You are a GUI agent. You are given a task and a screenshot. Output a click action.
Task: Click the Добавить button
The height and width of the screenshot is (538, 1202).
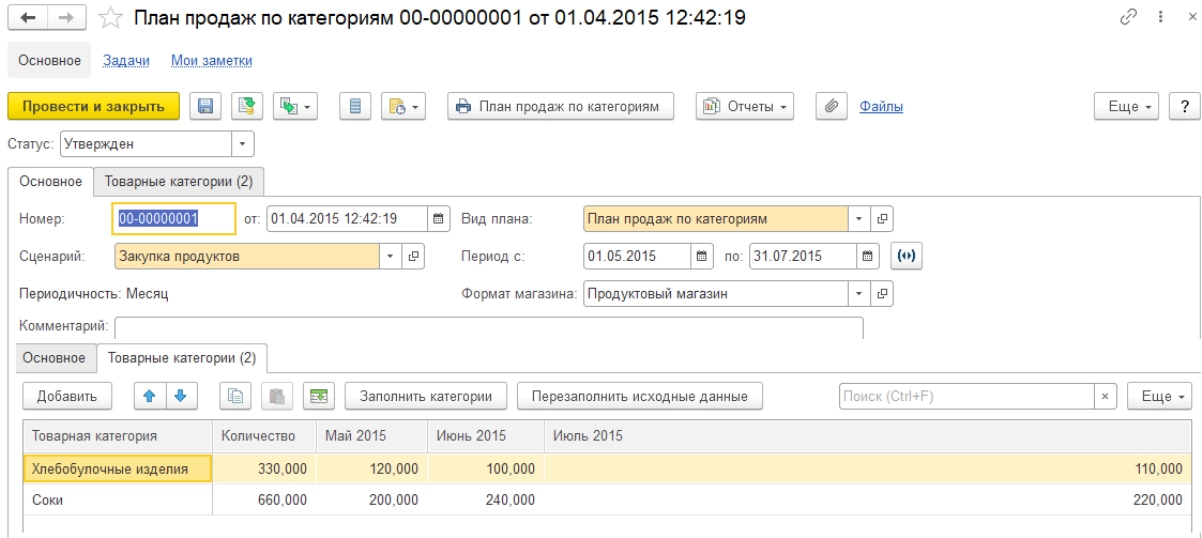[x=67, y=396]
